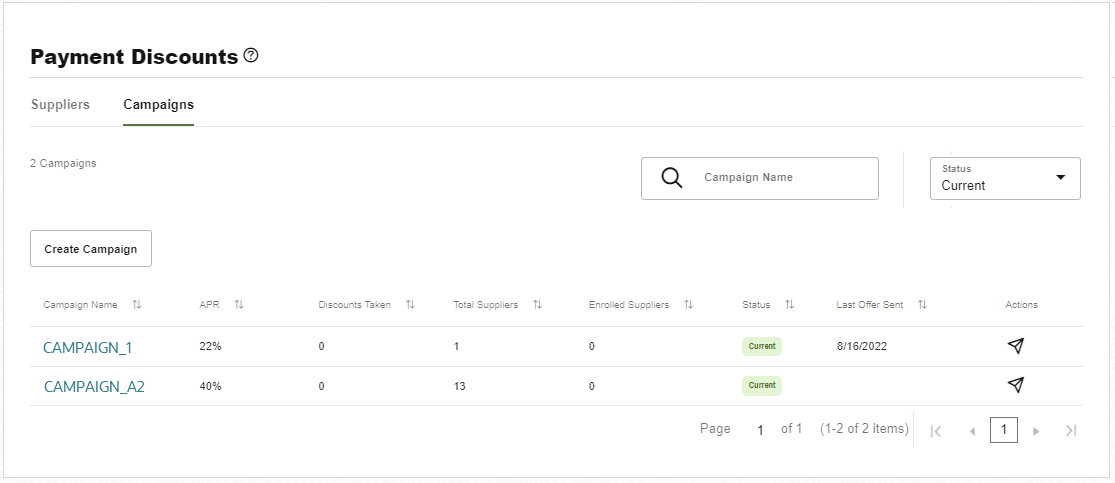Open the CAMPAIGN_A2 link
This screenshot has height=483, width=1115.
94,386
